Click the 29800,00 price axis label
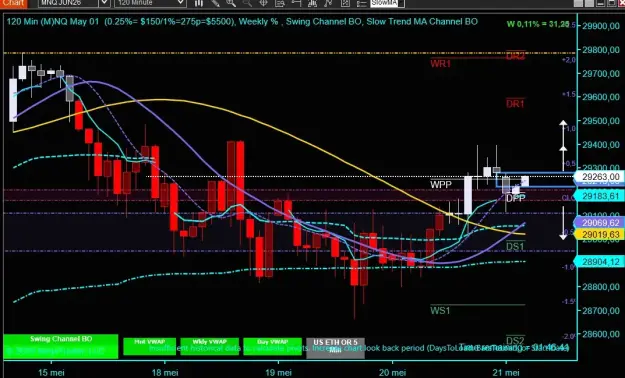Viewport: 625px width, 378px height. pos(601,50)
